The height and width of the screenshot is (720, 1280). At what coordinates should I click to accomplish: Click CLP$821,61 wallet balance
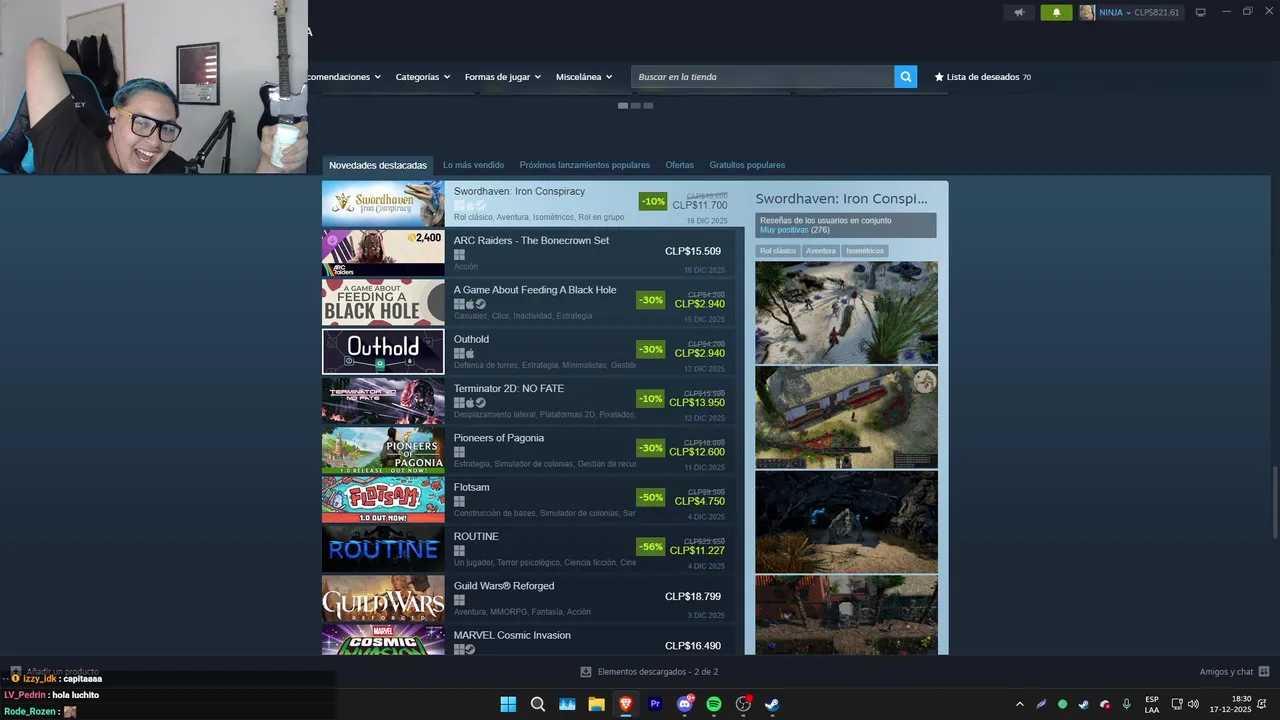pos(1157,12)
